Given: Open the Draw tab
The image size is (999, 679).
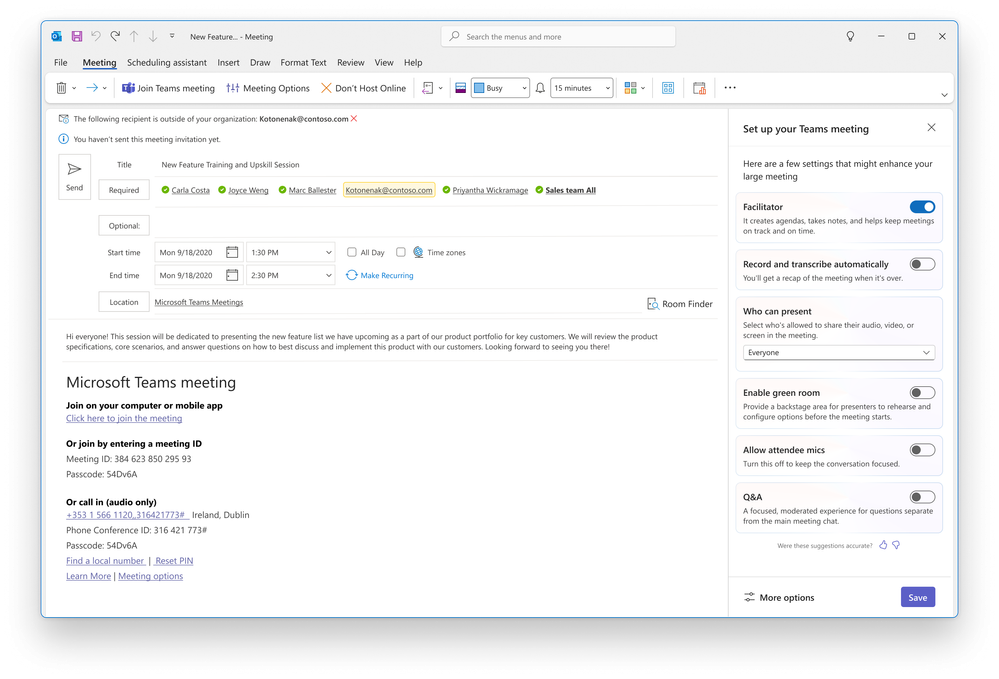Looking at the screenshot, I should click(260, 62).
